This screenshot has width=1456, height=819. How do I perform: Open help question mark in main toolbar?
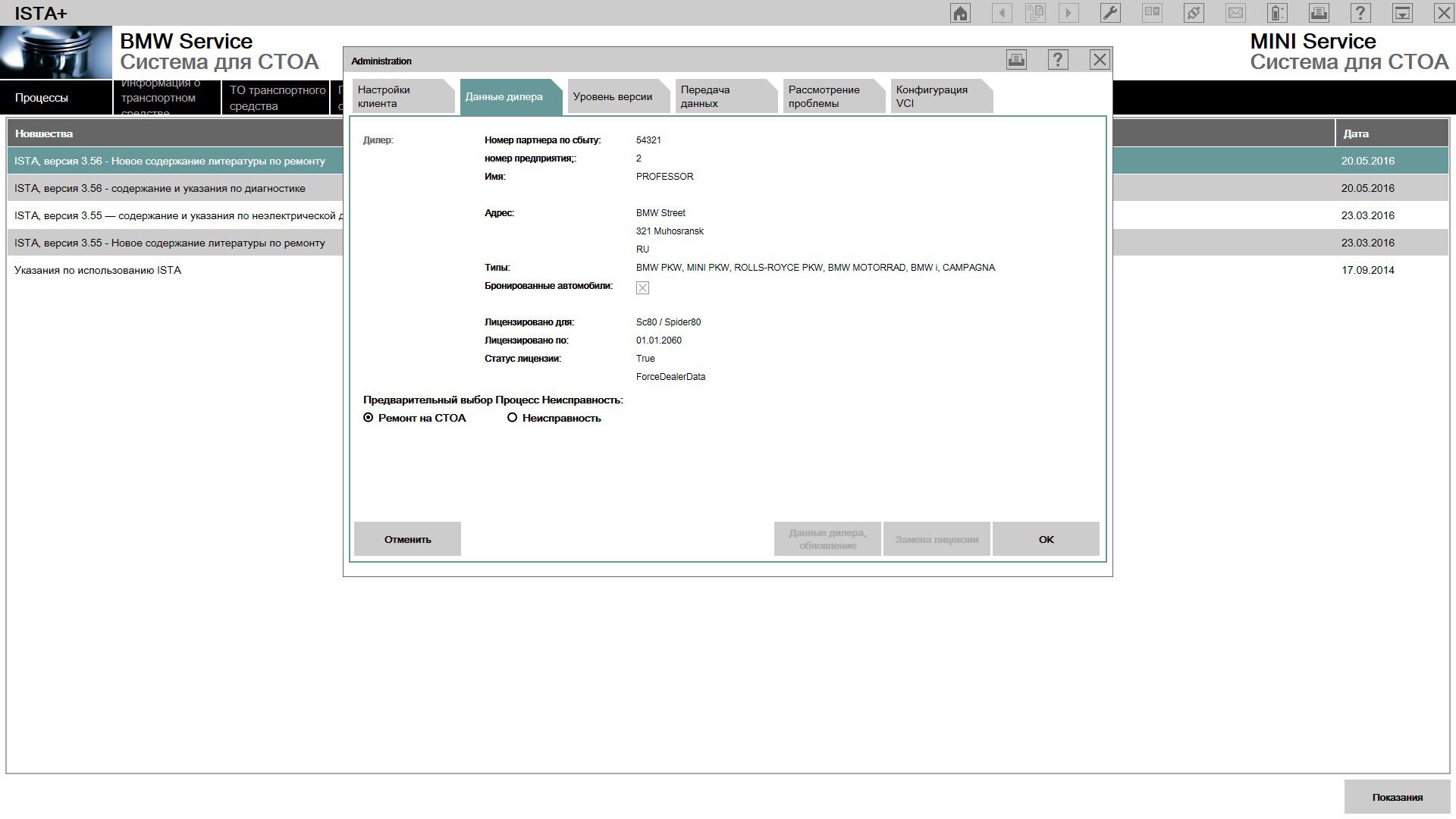tap(1360, 13)
